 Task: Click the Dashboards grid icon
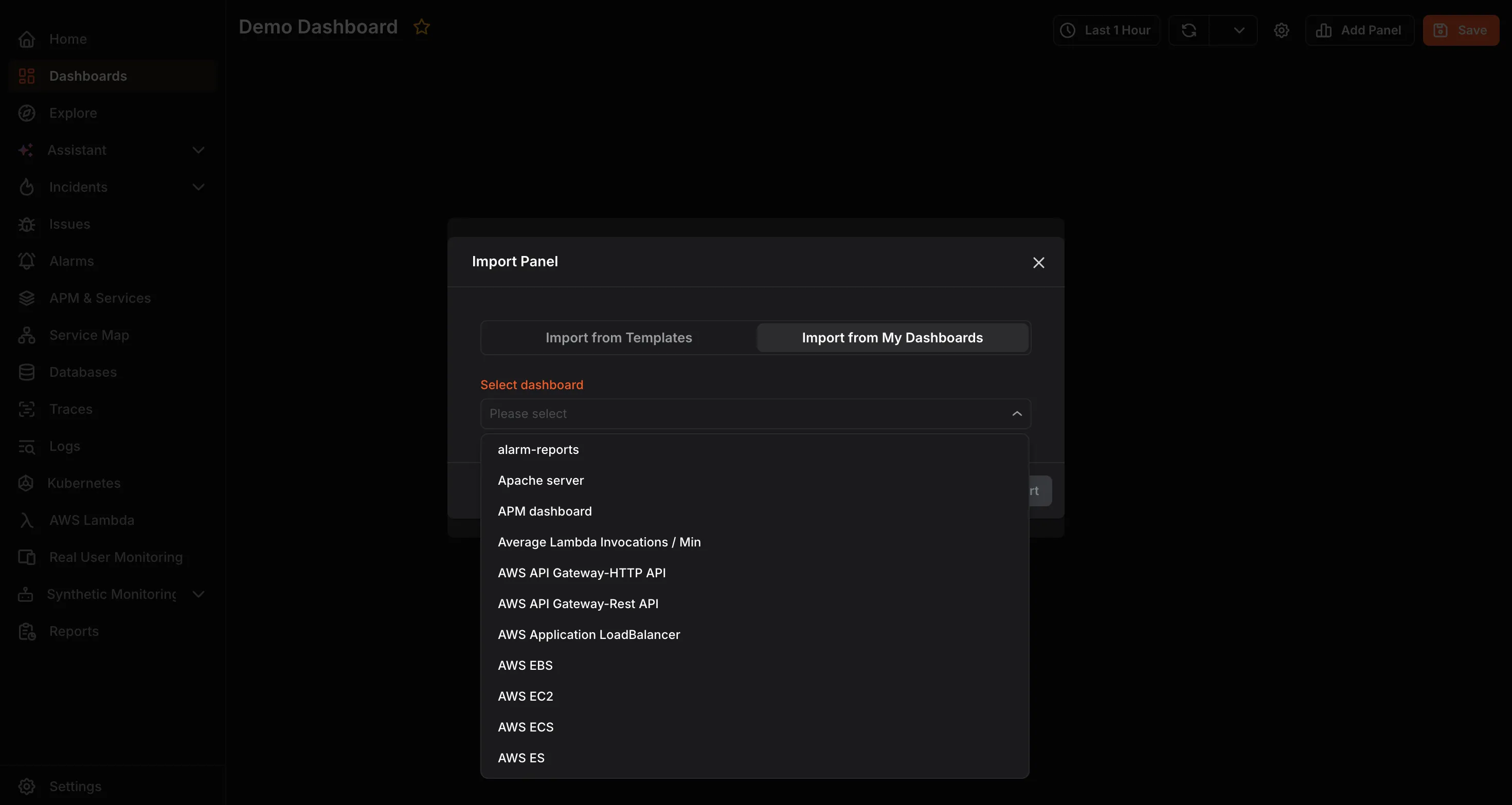click(26, 76)
